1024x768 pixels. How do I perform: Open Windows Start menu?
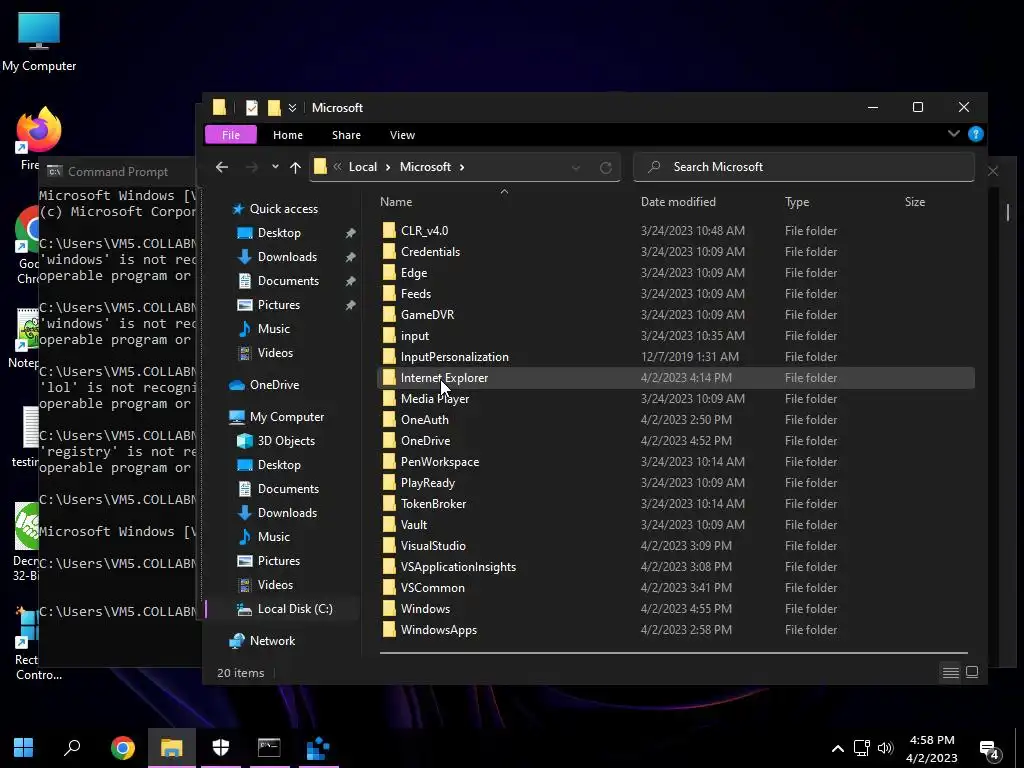24,748
